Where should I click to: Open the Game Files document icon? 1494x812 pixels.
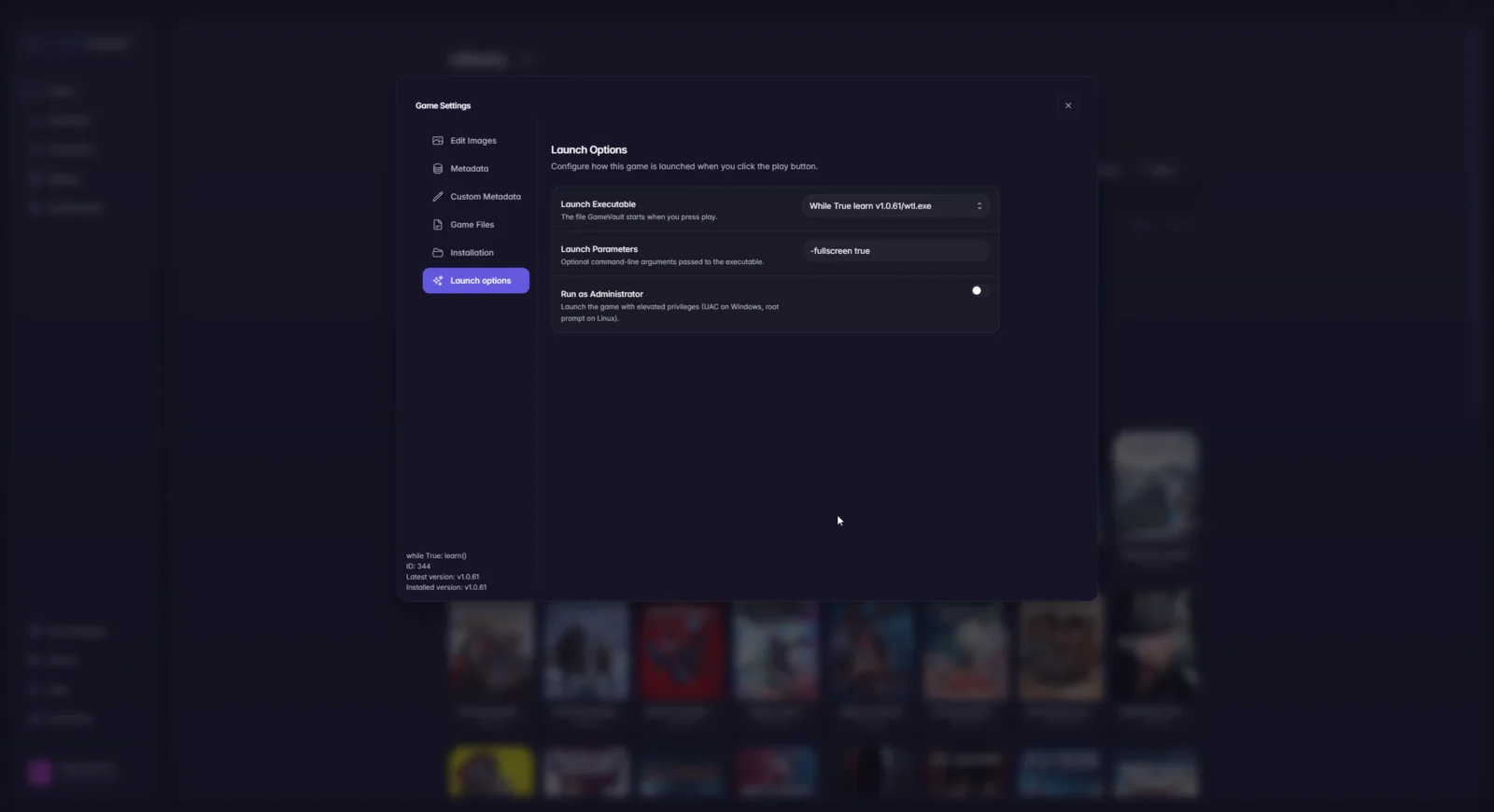(437, 225)
